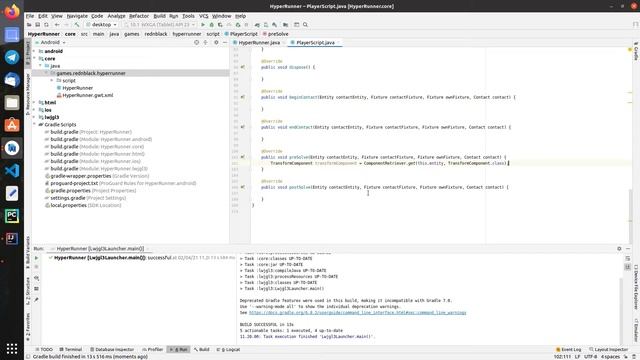Viewport: 640px width, 360px height.
Task: Click the green Run app toolbar icon
Action: pyautogui.click(x=203, y=24)
